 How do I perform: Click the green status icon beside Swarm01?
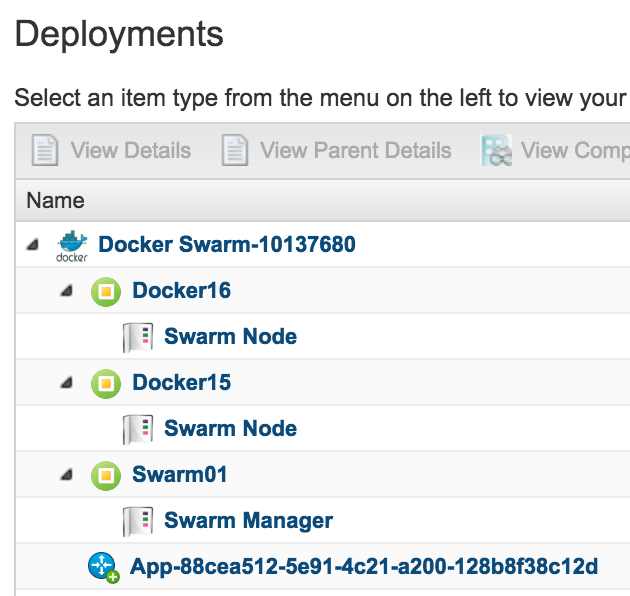tap(105, 475)
